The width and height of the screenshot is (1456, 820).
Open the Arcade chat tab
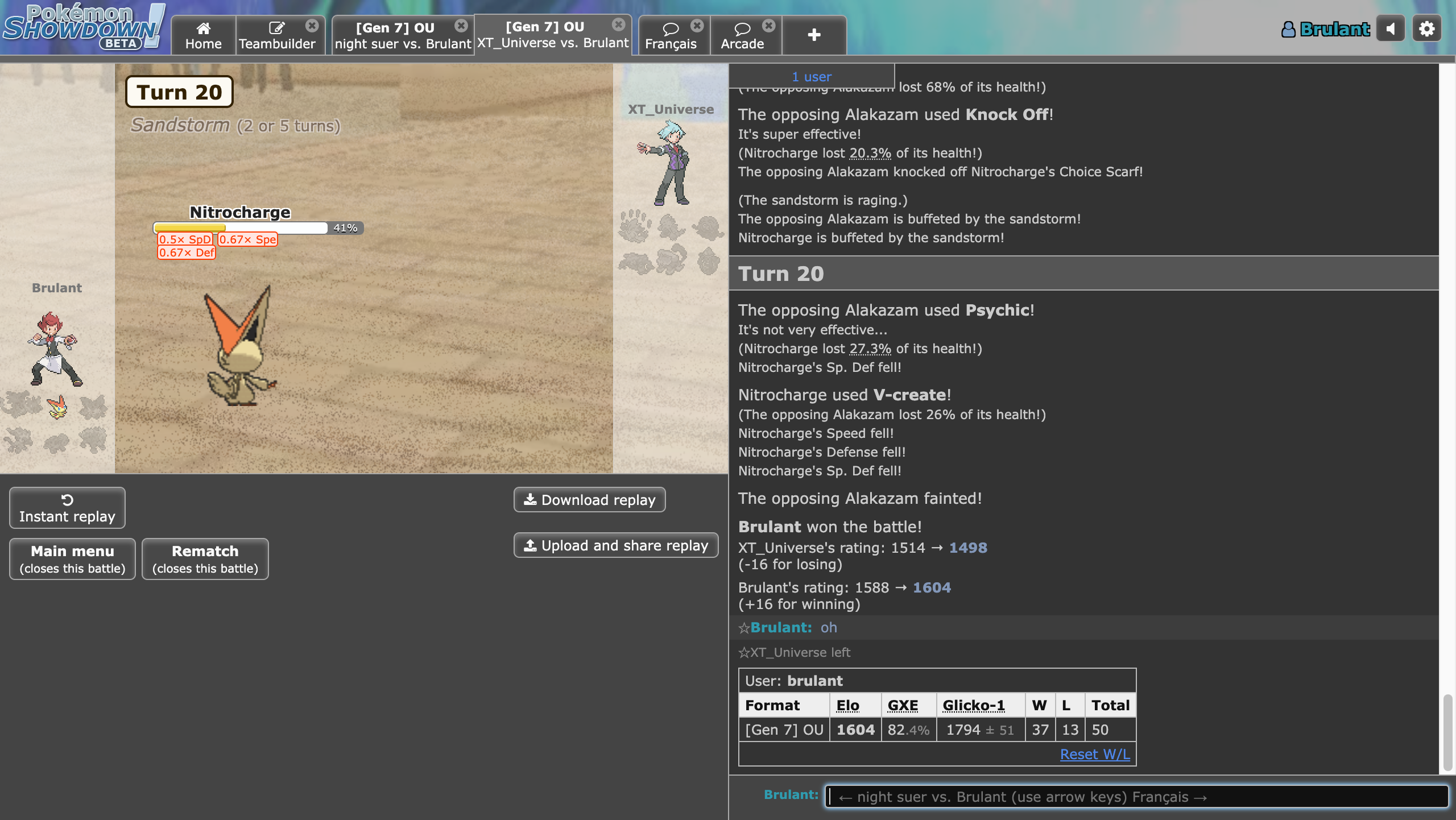743,35
